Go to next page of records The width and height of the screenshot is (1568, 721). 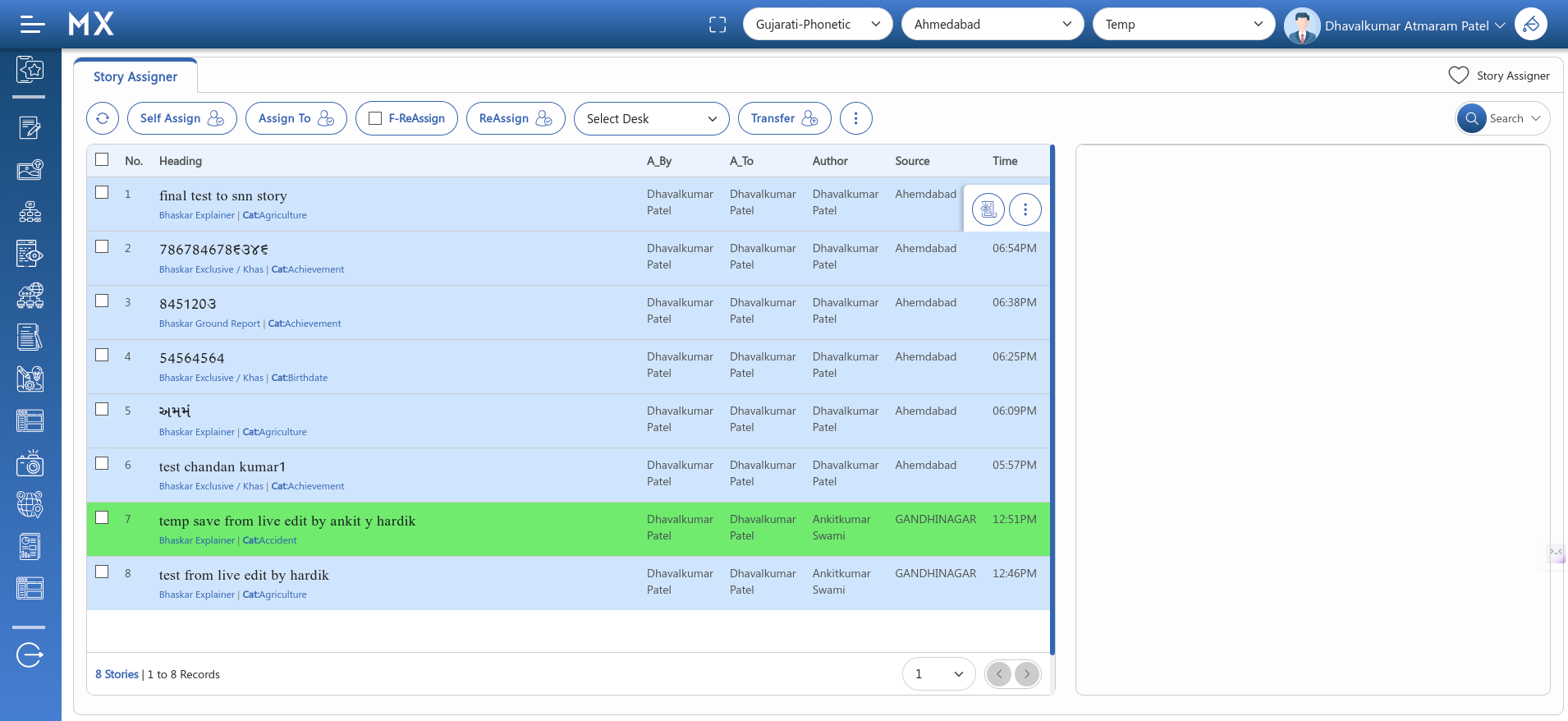(x=1026, y=674)
